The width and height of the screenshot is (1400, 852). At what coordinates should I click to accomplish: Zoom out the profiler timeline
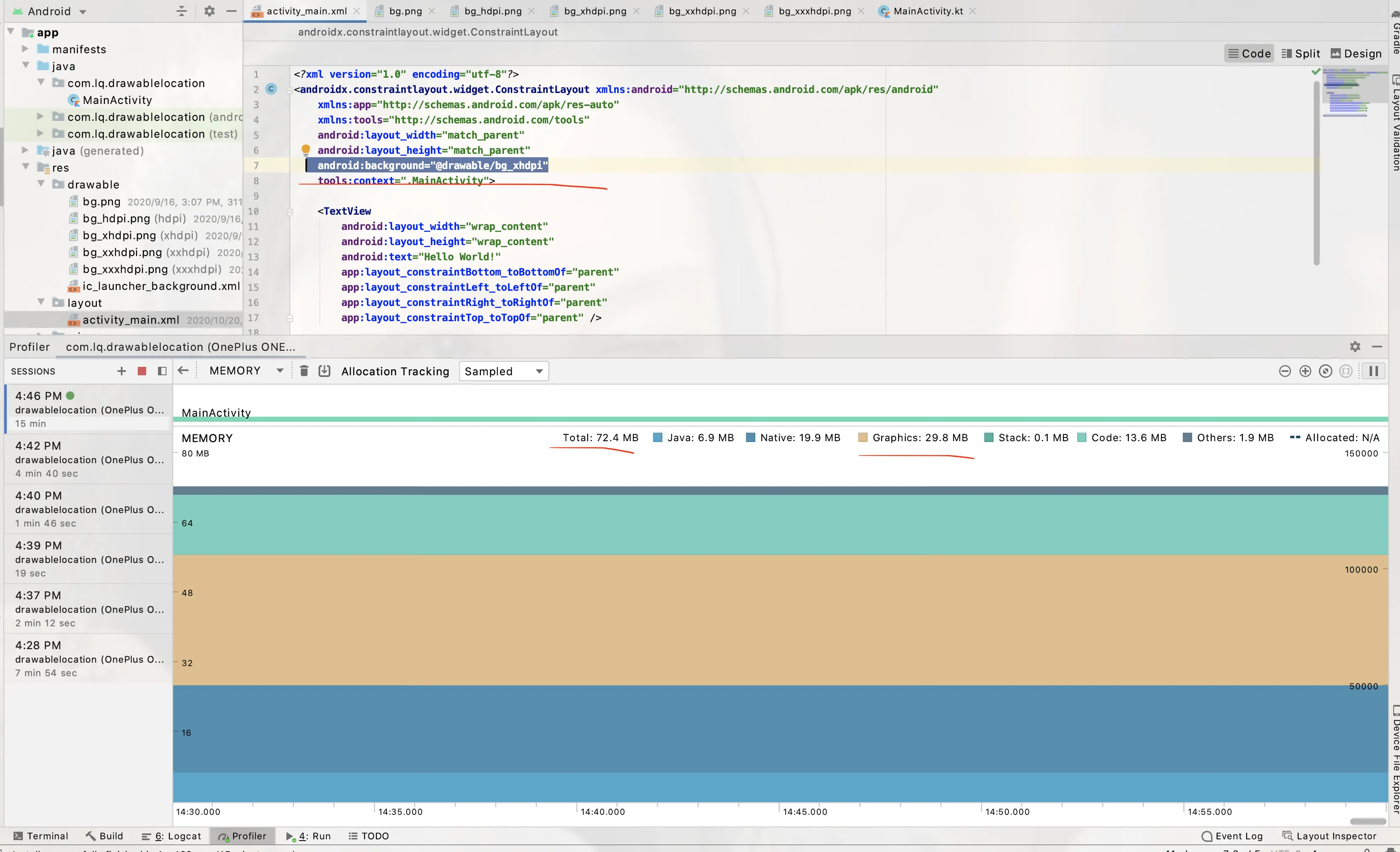coord(1285,371)
